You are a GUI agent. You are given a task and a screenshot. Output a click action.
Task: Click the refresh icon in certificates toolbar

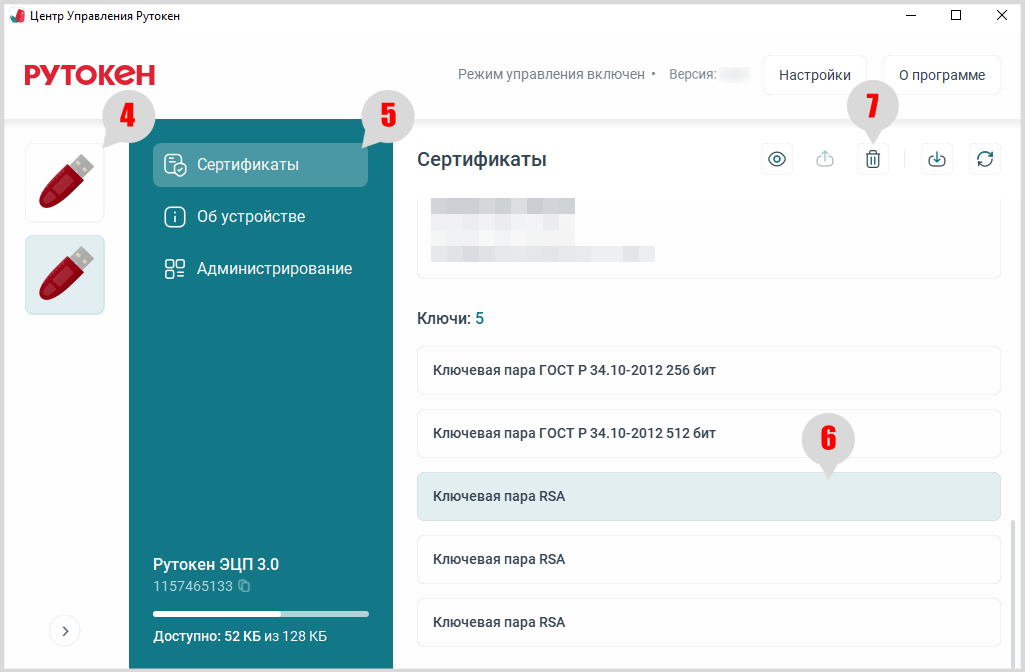985,160
